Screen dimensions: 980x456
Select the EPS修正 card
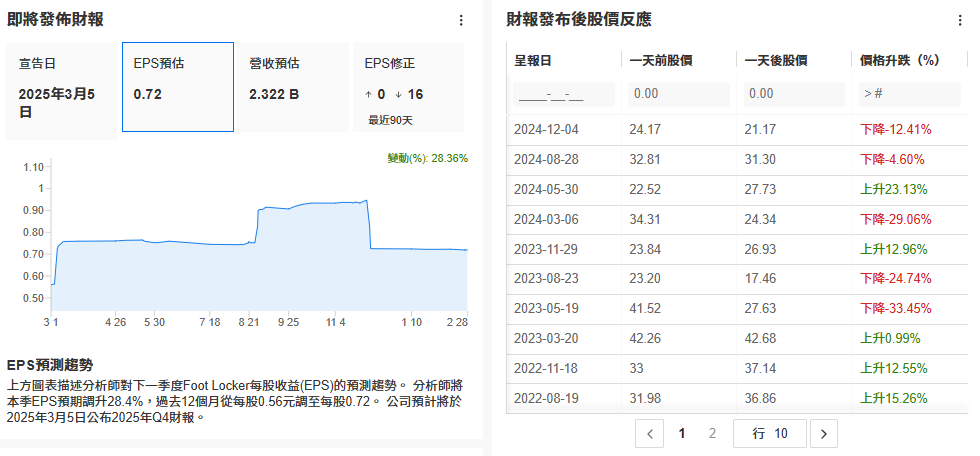point(408,86)
